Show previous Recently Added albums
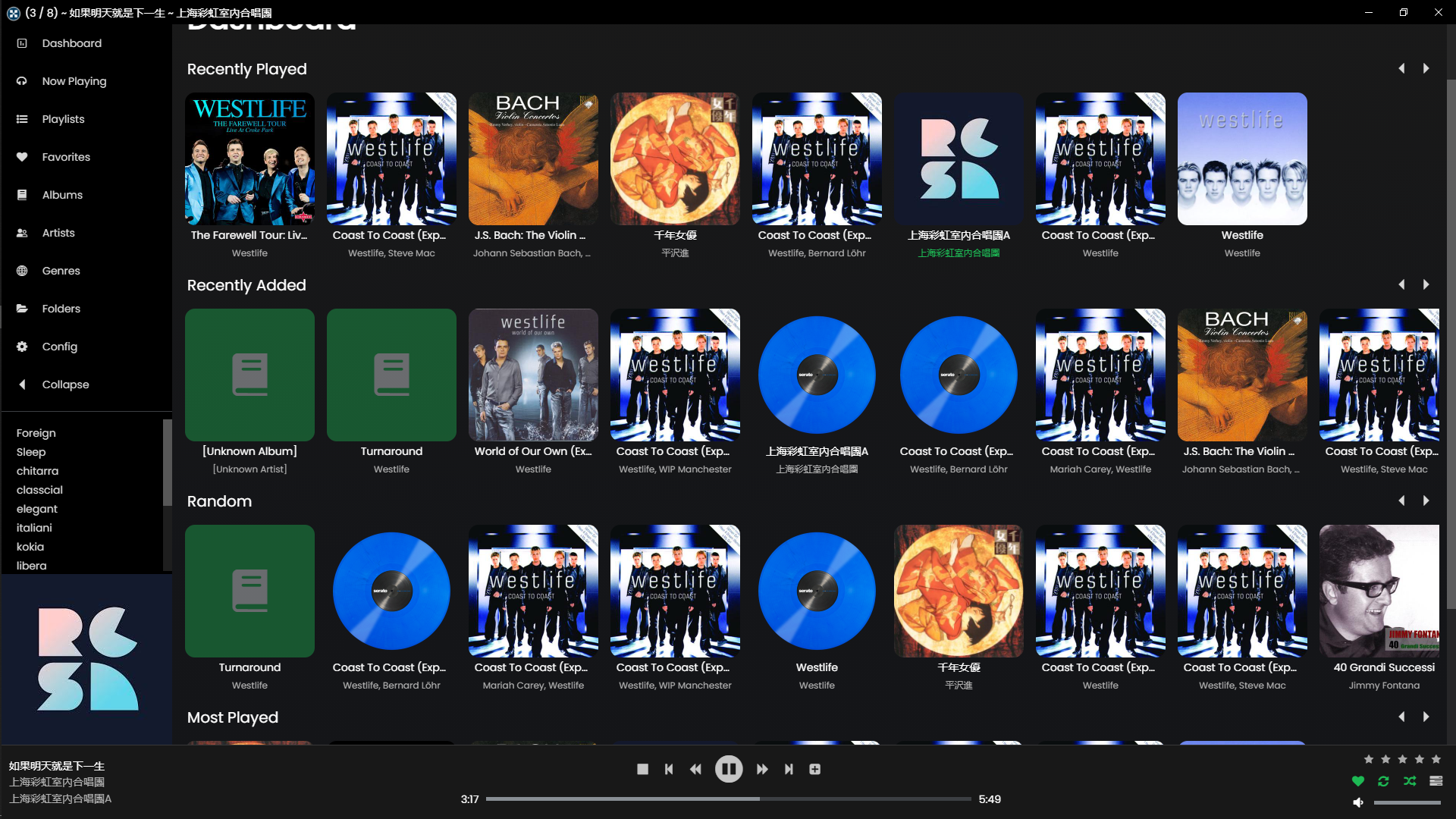1456x819 pixels. [x=1401, y=284]
